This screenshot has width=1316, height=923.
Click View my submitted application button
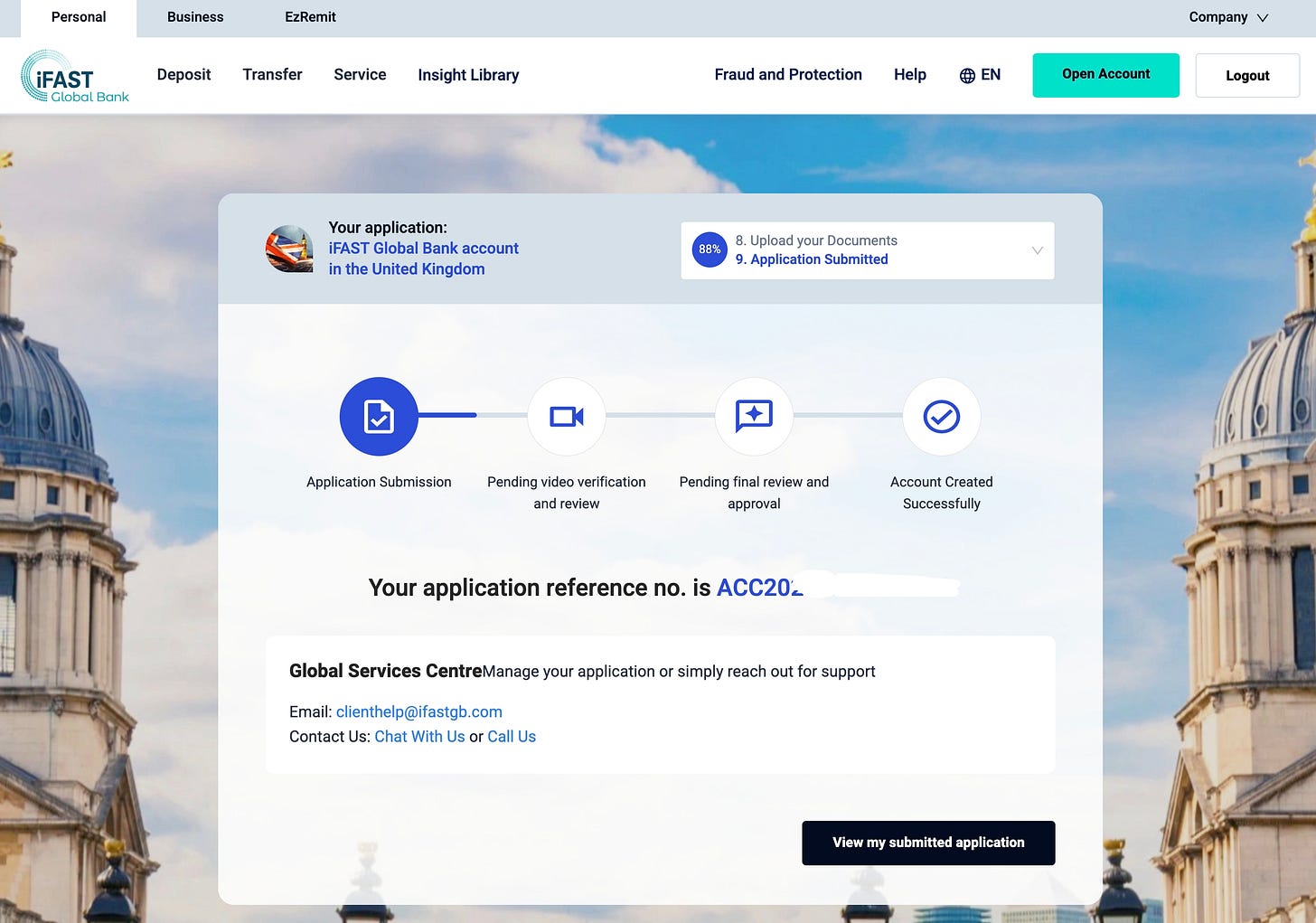tap(928, 843)
